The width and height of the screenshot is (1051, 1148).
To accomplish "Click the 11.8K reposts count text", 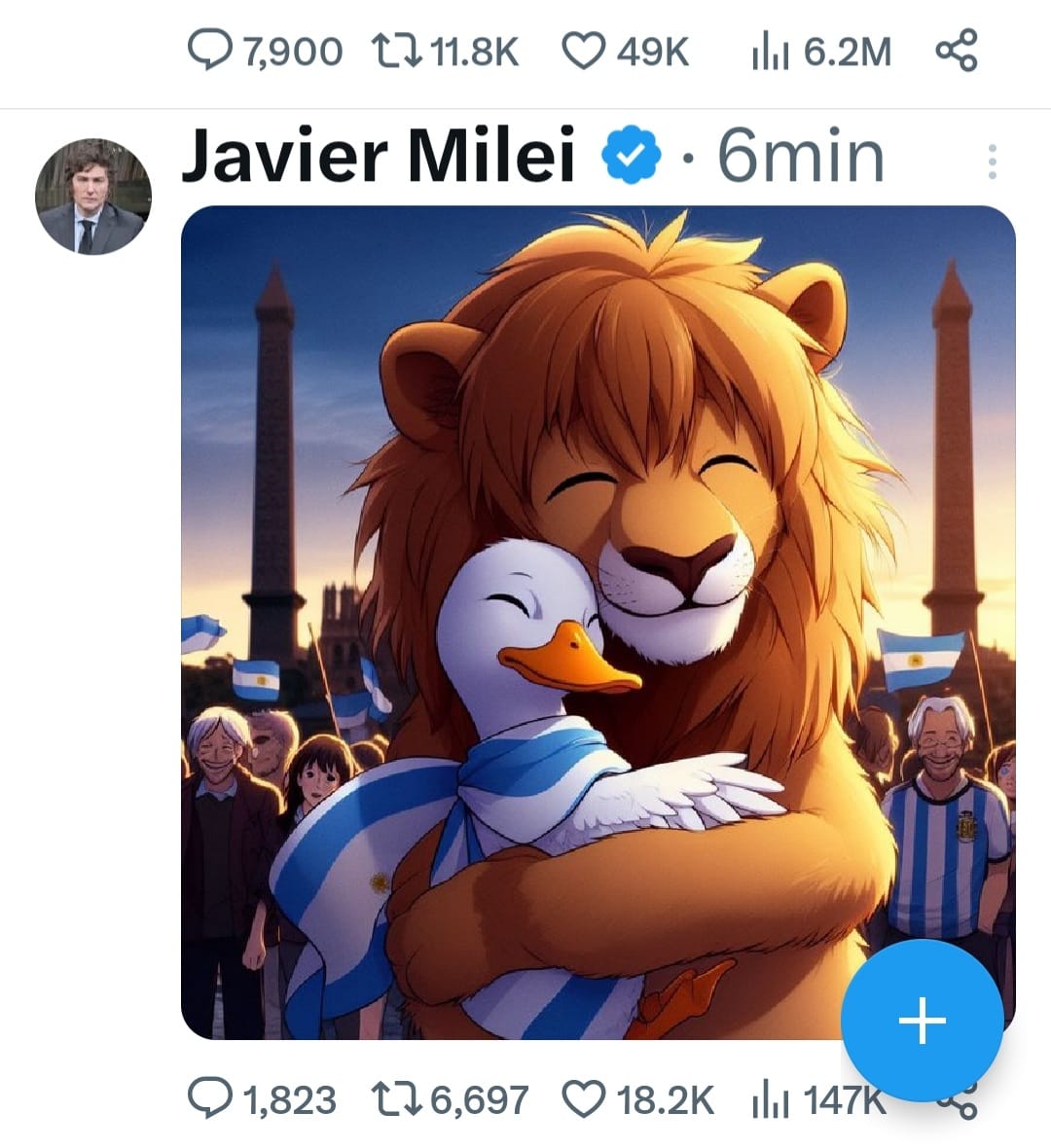I will [x=474, y=52].
